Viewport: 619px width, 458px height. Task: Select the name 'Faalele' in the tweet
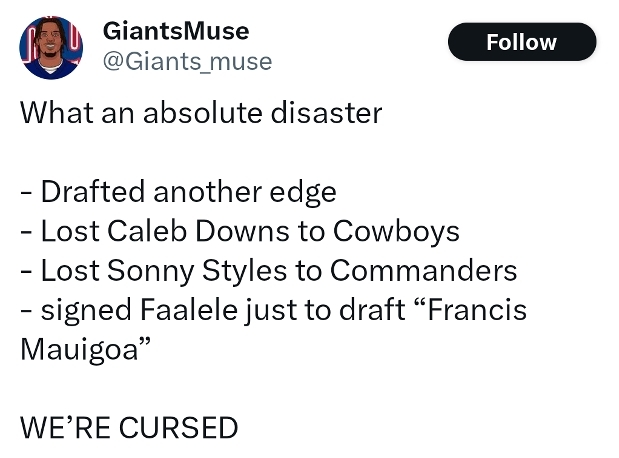(189, 310)
